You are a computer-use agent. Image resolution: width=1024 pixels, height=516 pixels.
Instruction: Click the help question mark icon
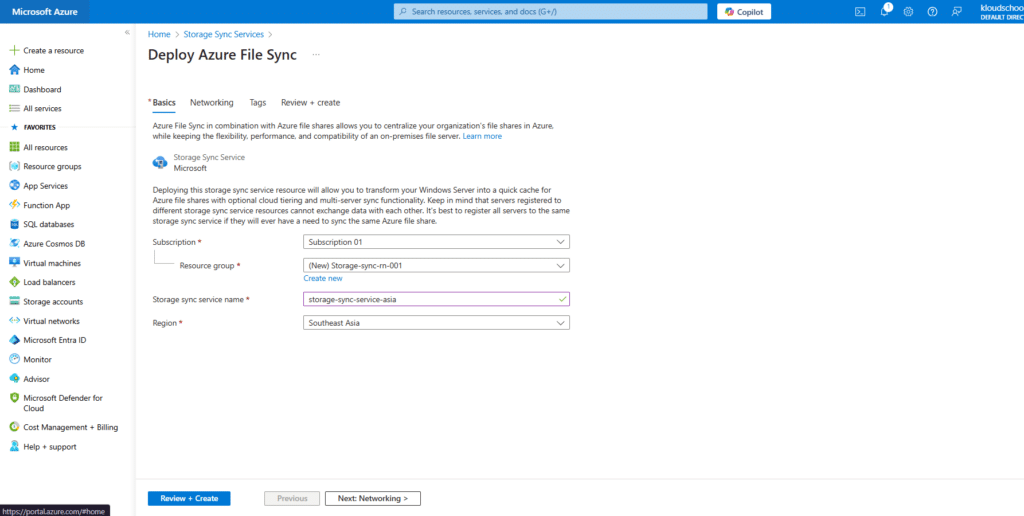pos(932,12)
